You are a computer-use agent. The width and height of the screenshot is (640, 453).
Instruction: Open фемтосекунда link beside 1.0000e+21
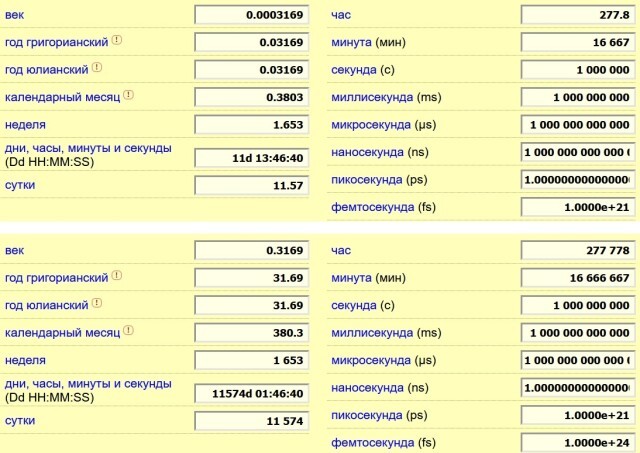tap(373, 207)
